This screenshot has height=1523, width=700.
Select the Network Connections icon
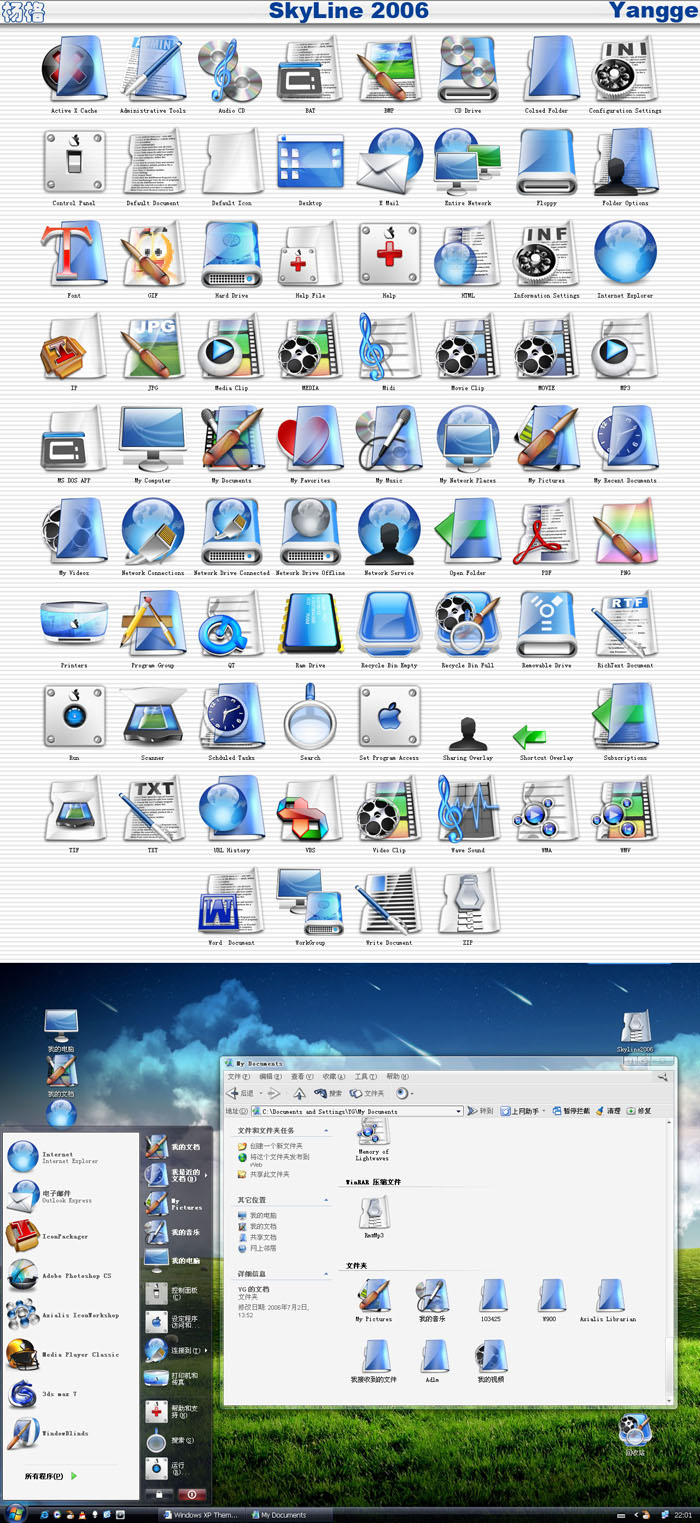click(x=152, y=531)
